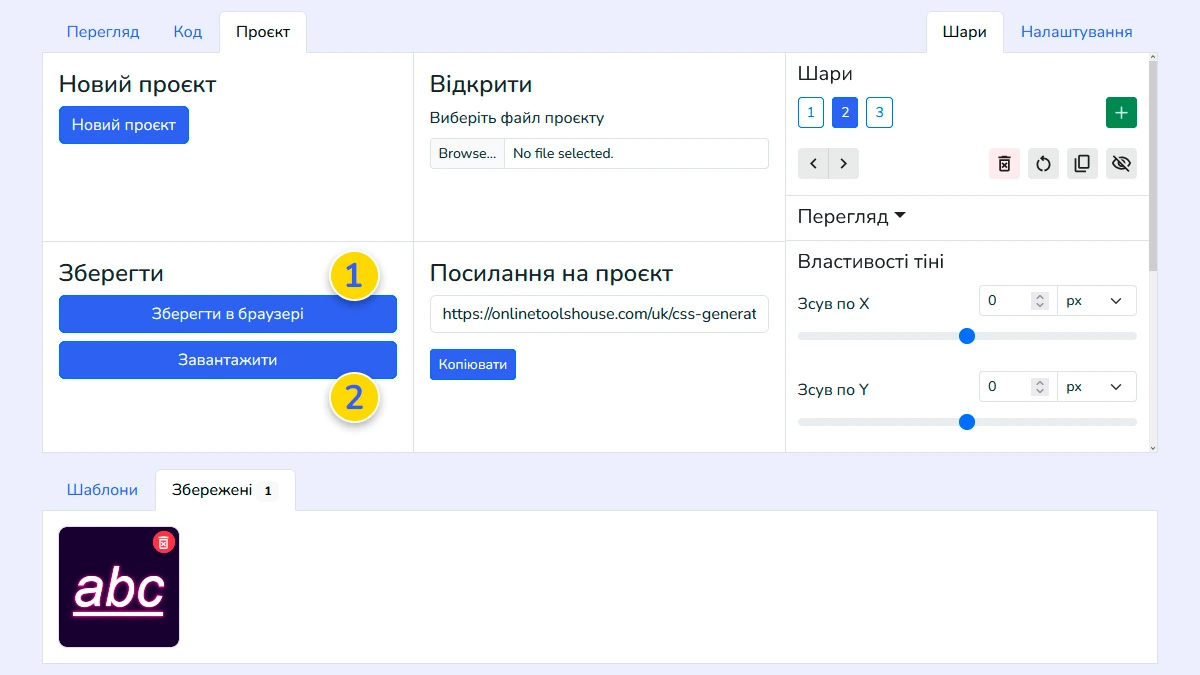The width and height of the screenshot is (1200, 675).
Task: Click Browse to choose a project file
Action: click(x=466, y=153)
